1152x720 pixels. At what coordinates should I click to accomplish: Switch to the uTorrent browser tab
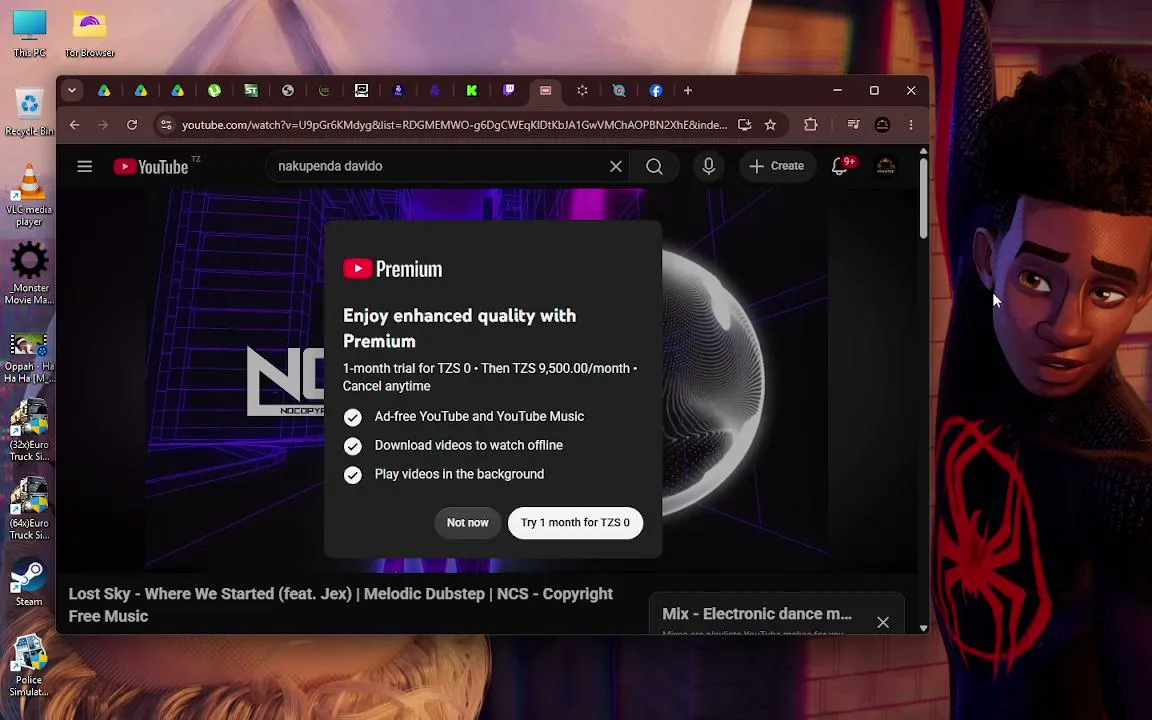coord(215,90)
